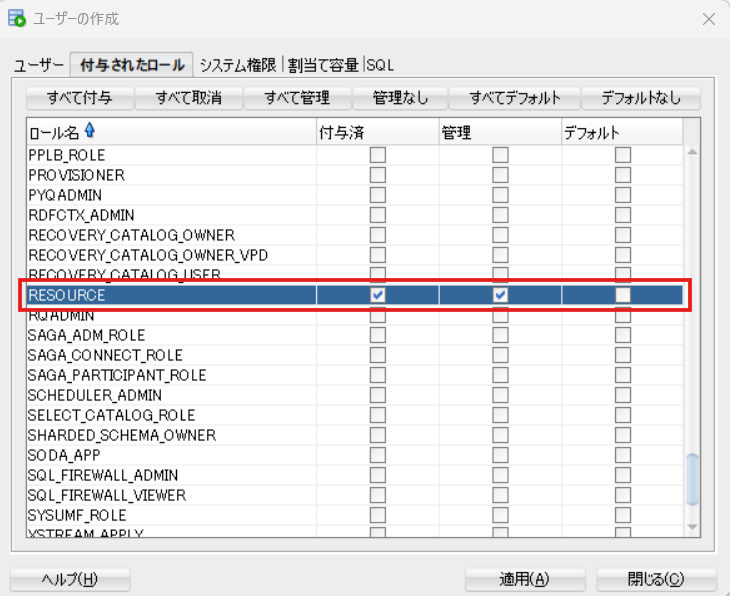Select the RECOVERY_CATALOG_OWNER_VPD row
The width and height of the screenshot is (730, 596).
(x=355, y=255)
